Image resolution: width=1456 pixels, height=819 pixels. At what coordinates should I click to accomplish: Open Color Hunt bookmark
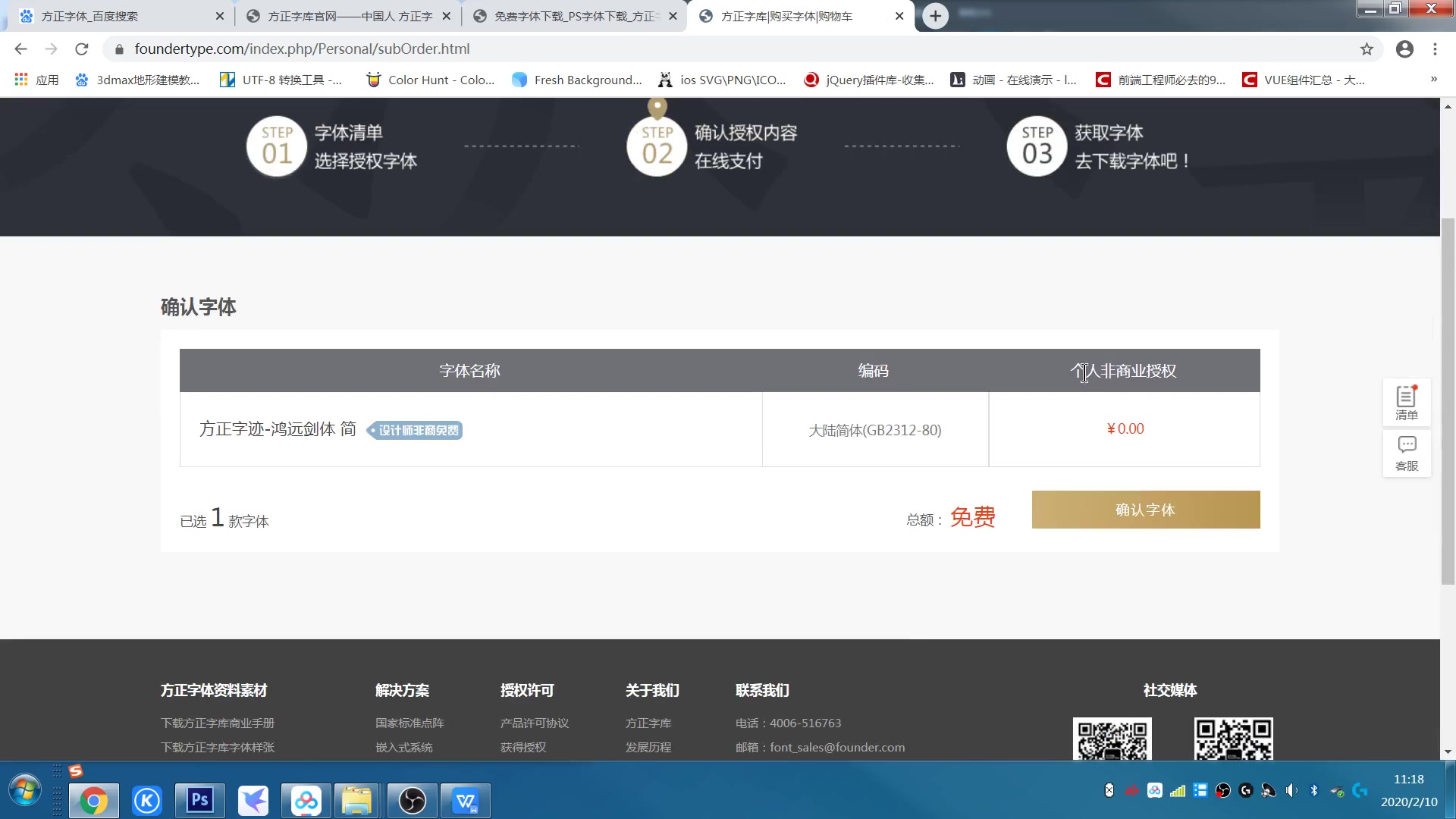pos(430,80)
